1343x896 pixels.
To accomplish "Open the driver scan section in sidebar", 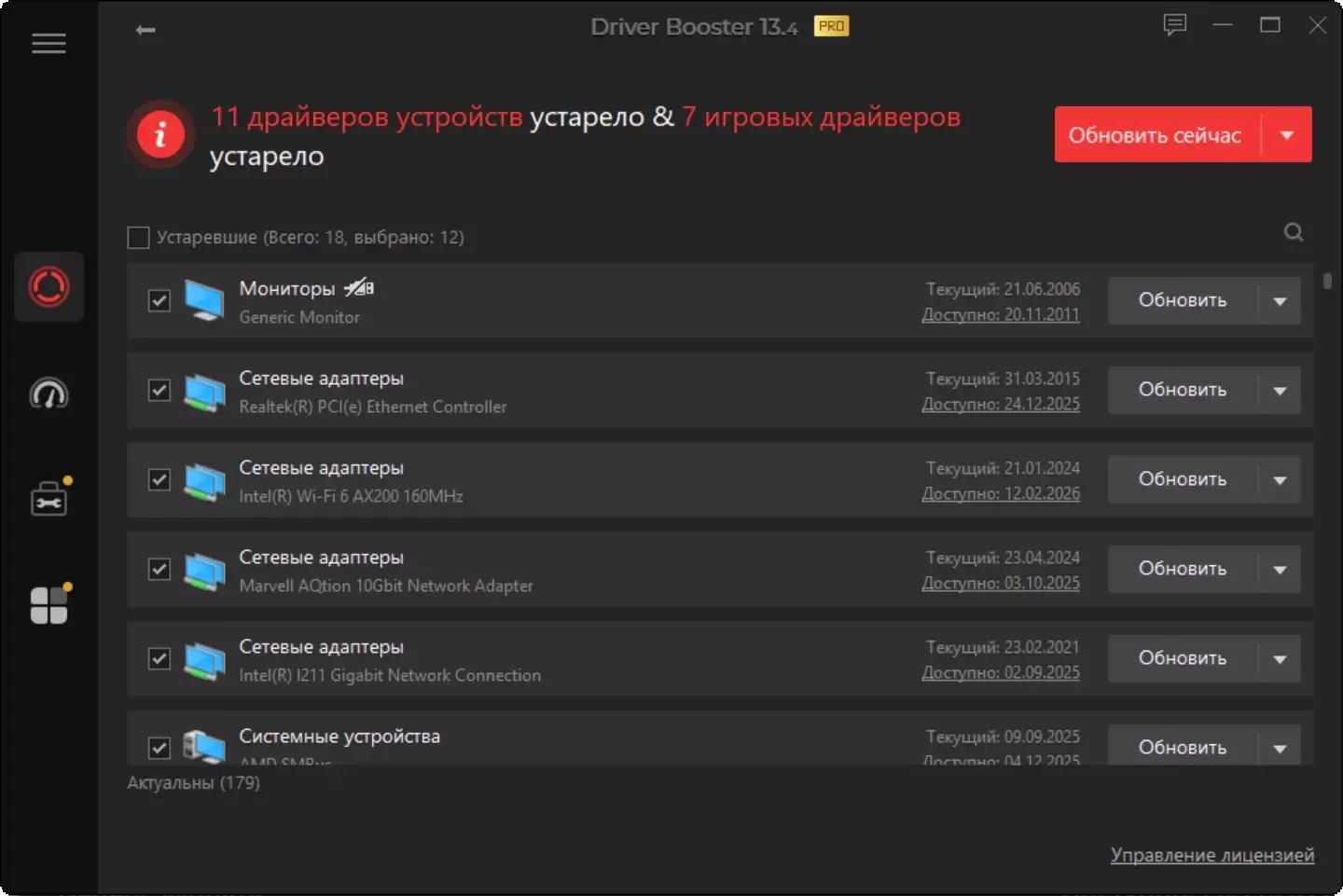I will pyautogui.click(x=48, y=287).
